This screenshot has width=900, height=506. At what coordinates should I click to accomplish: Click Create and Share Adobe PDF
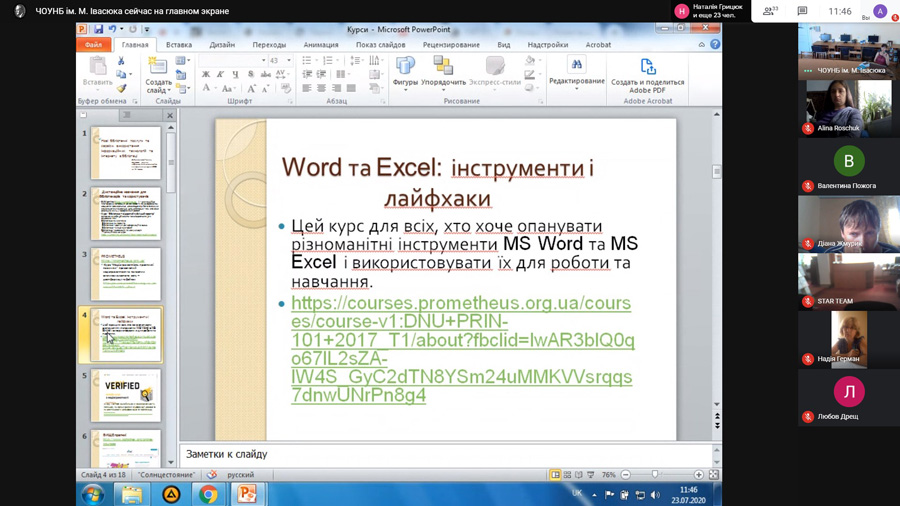click(x=647, y=76)
